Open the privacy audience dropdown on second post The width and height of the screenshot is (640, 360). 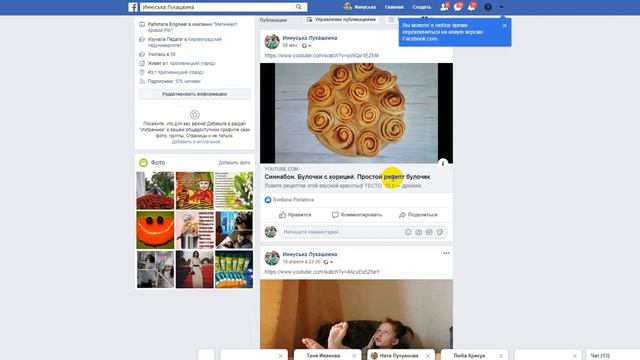click(328, 262)
